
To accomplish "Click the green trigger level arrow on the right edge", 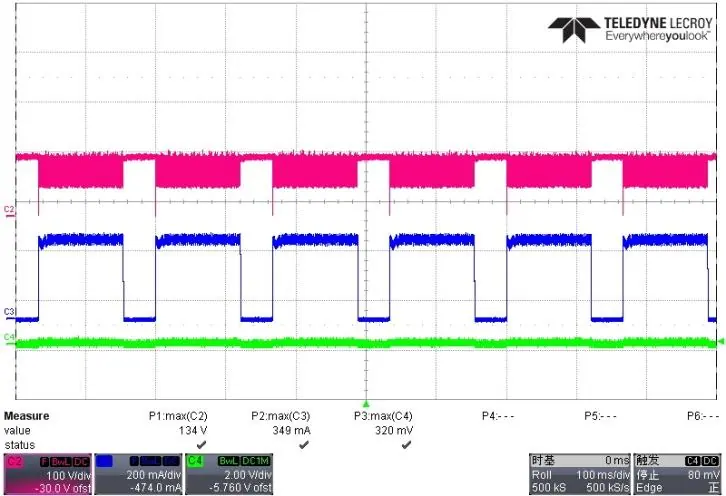I will pos(721,342).
